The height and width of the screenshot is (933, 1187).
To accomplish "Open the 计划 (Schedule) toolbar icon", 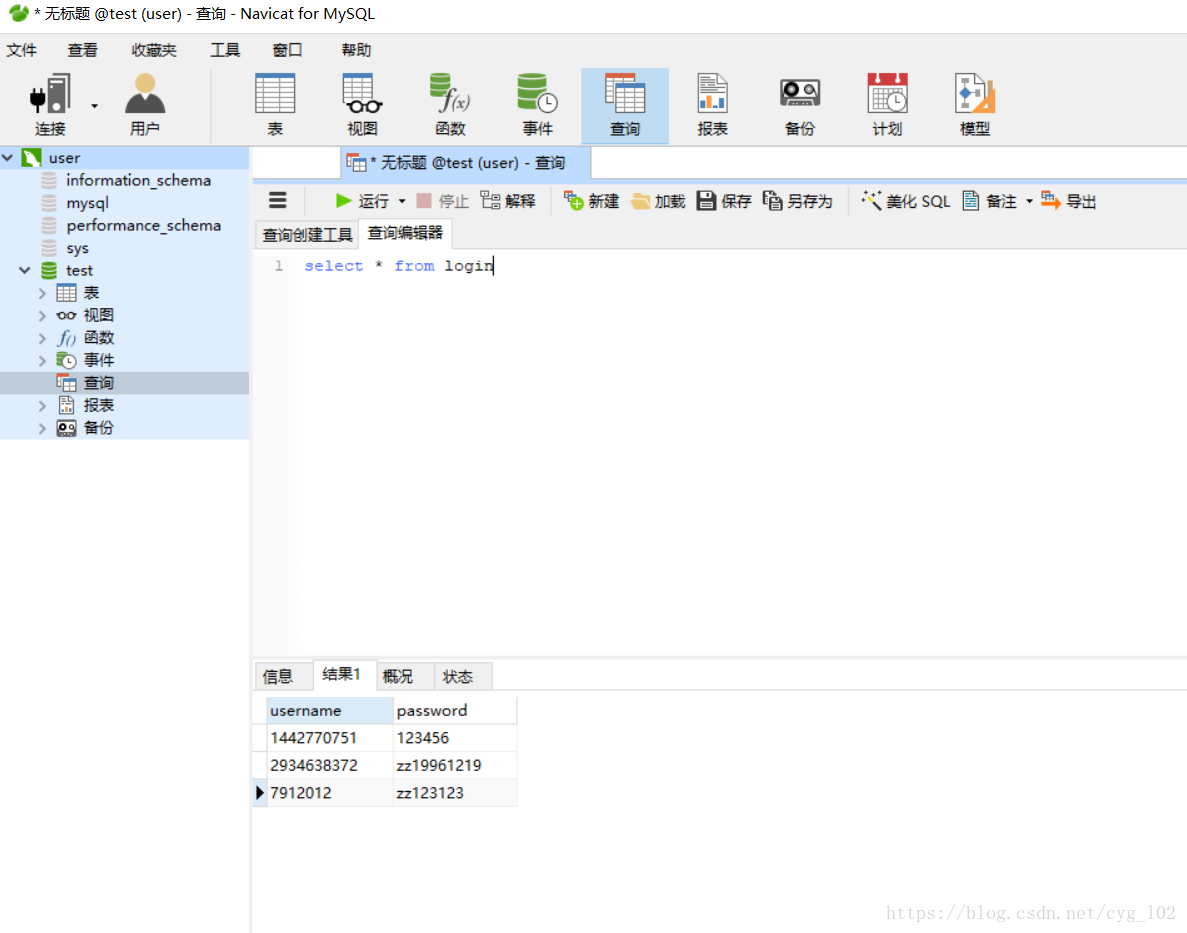I will point(887,105).
